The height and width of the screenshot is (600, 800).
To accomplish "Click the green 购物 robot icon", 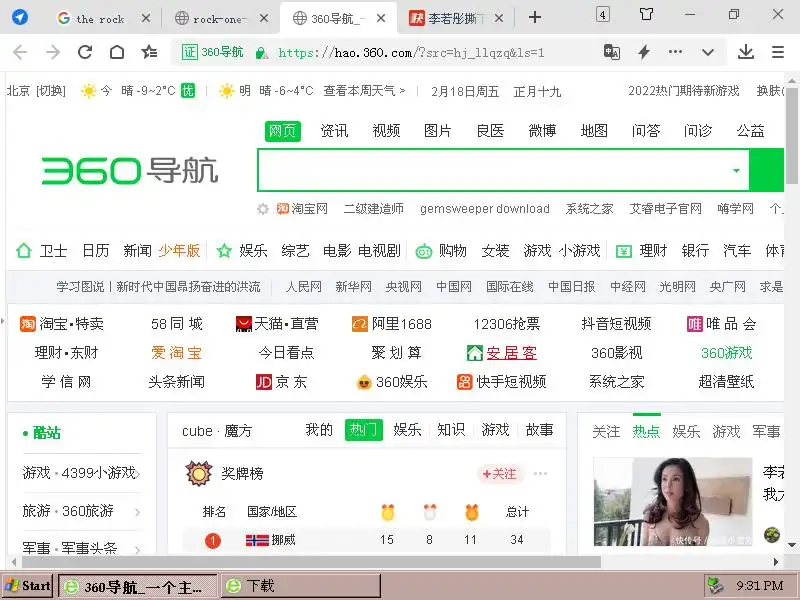I will 423,251.
